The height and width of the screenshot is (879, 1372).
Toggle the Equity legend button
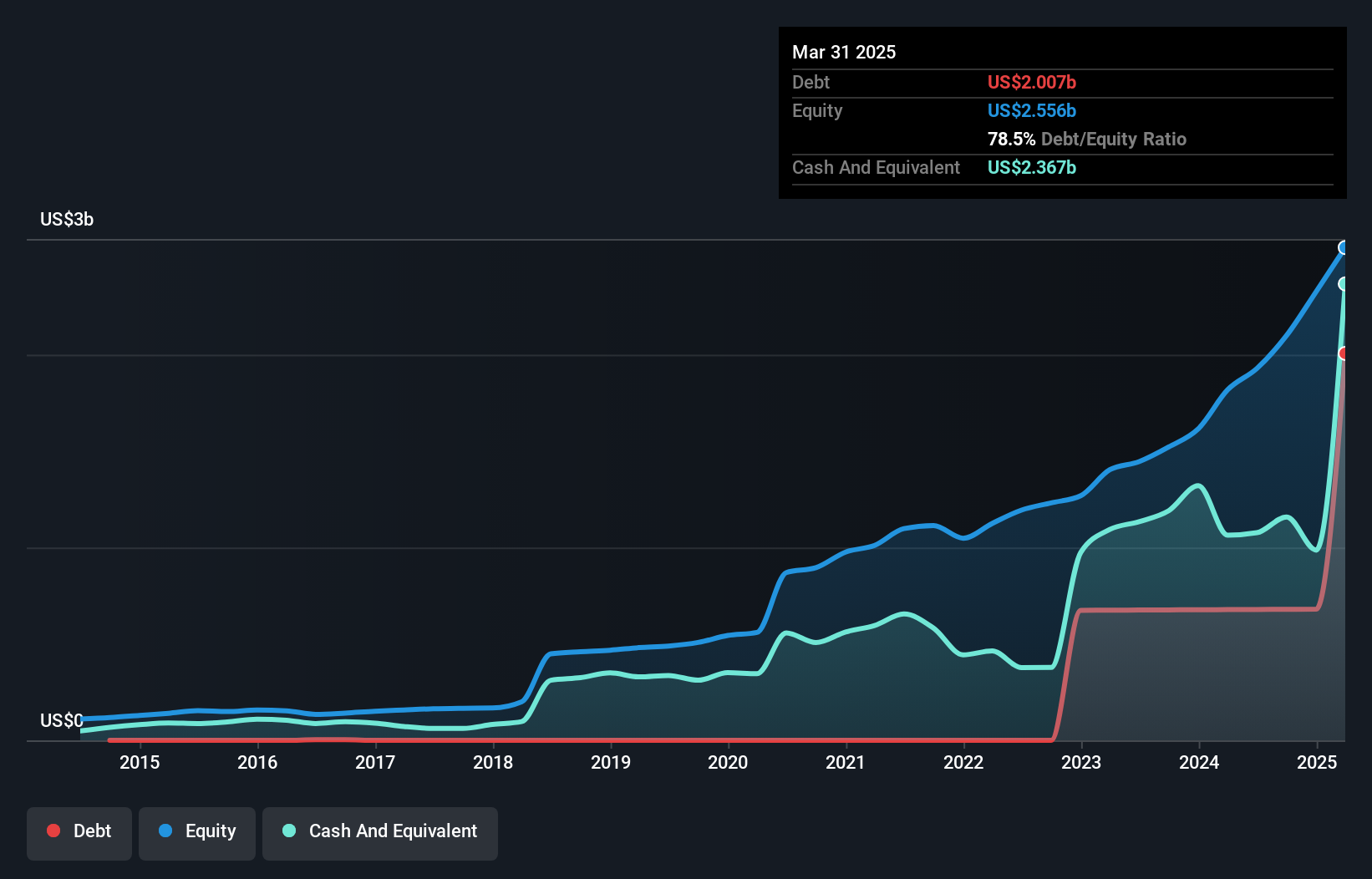[197, 833]
